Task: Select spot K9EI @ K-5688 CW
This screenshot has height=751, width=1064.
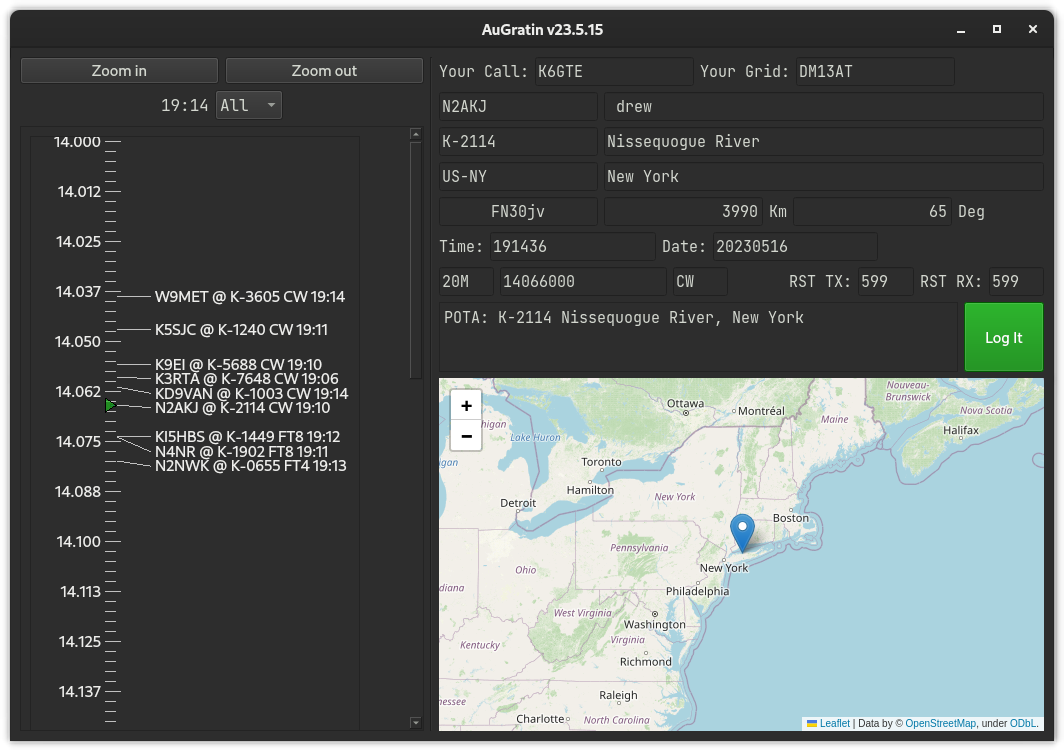Action: pos(238,364)
